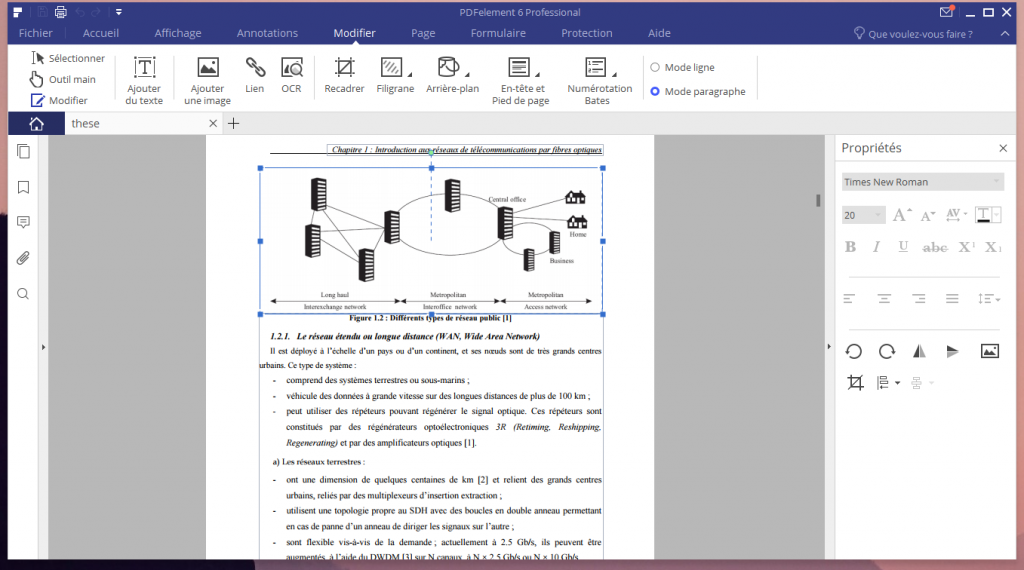Viewport: 1024px width, 570px height.
Task: Click the Modifier edit tool
Action: point(59,101)
